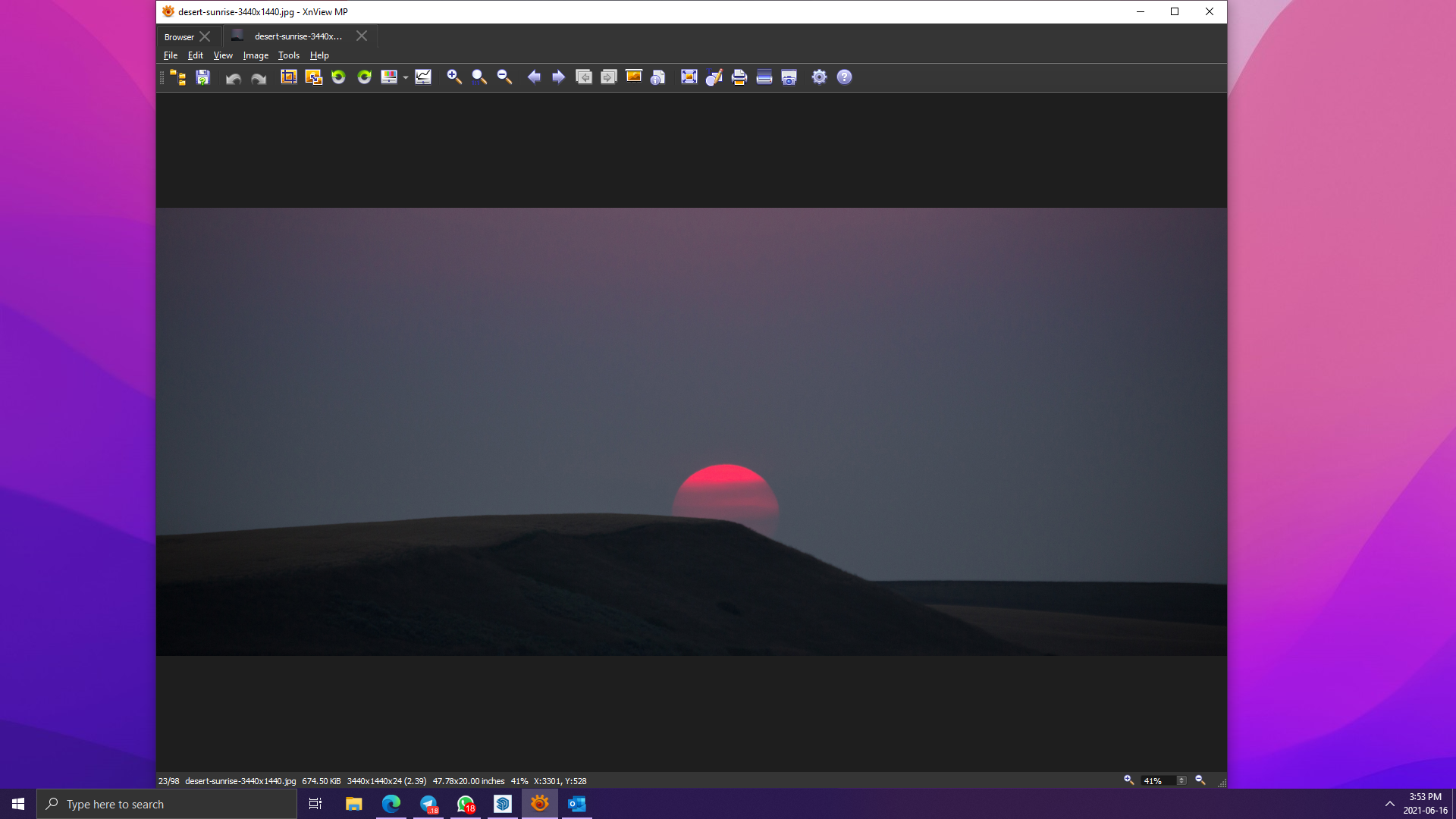Open the Tools menu
This screenshot has width=1456, height=819.
[288, 55]
